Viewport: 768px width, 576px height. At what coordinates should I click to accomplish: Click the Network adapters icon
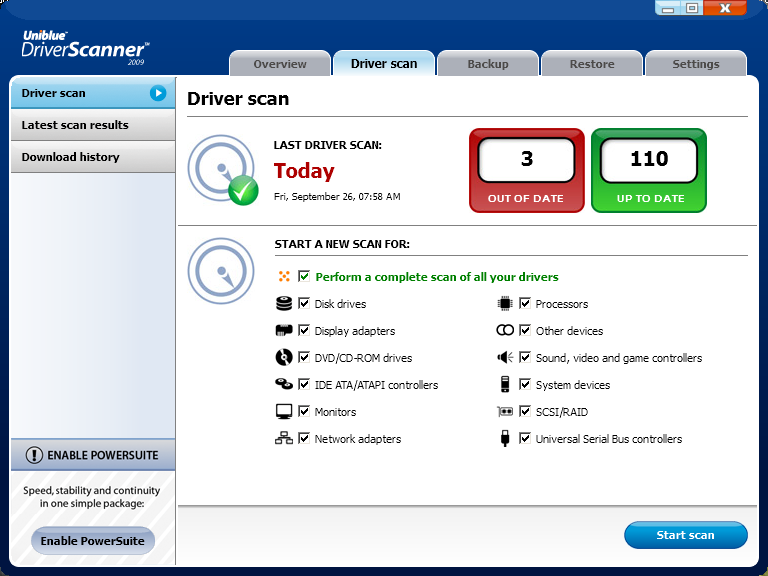284,438
